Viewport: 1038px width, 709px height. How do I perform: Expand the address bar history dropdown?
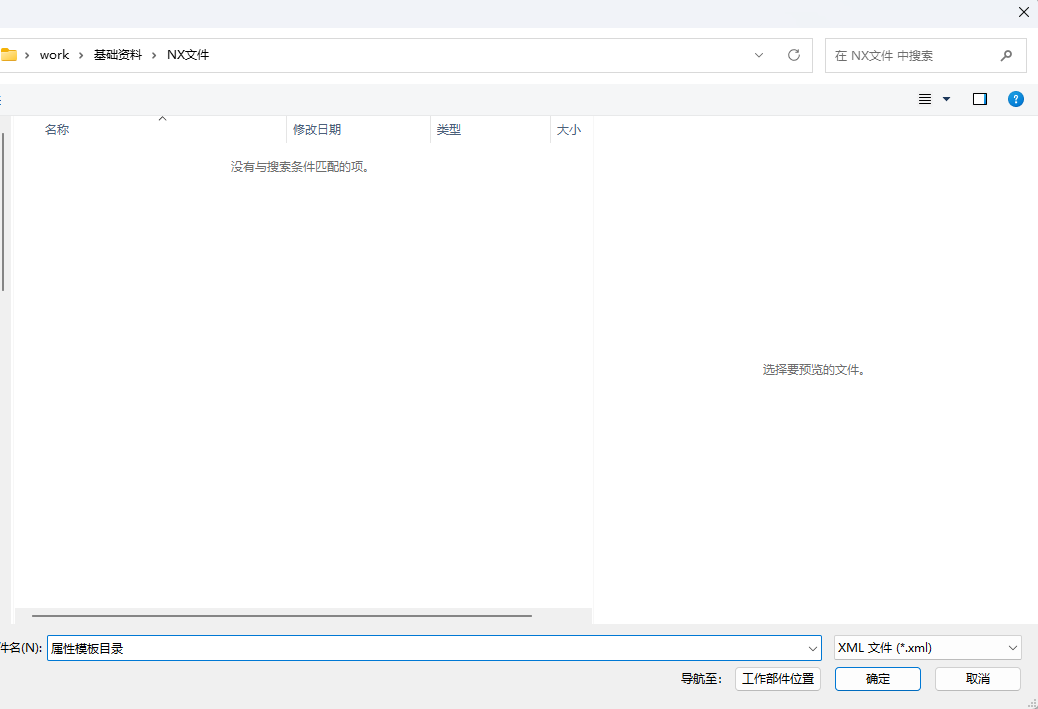(759, 55)
